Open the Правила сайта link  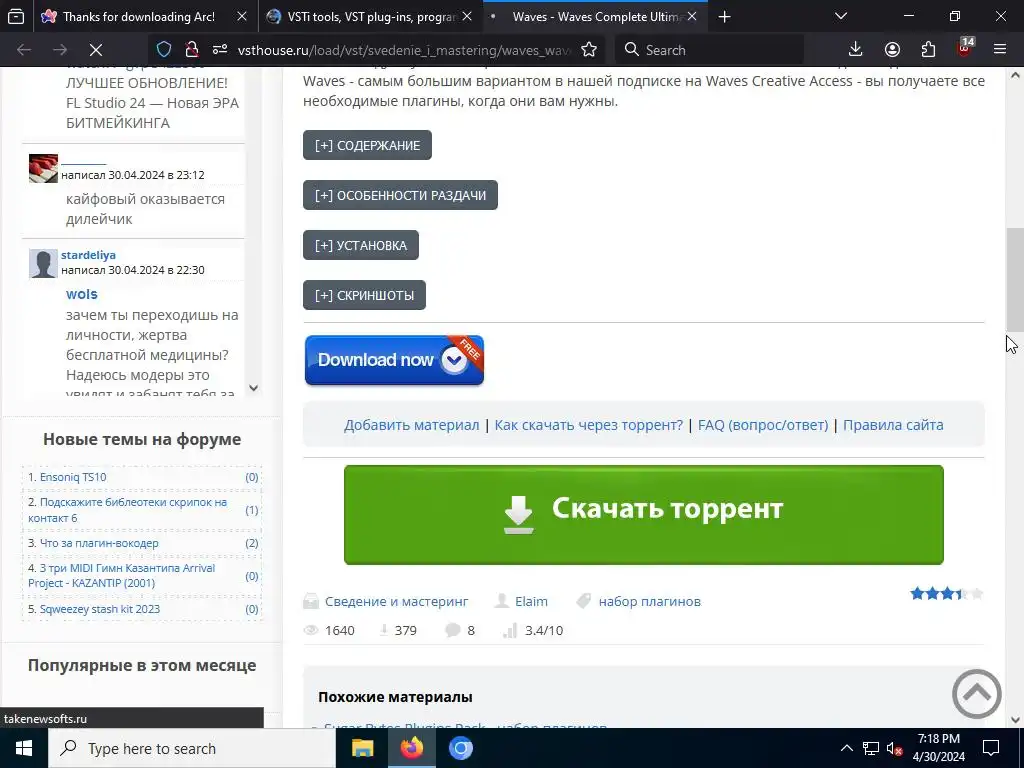(x=893, y=425)
